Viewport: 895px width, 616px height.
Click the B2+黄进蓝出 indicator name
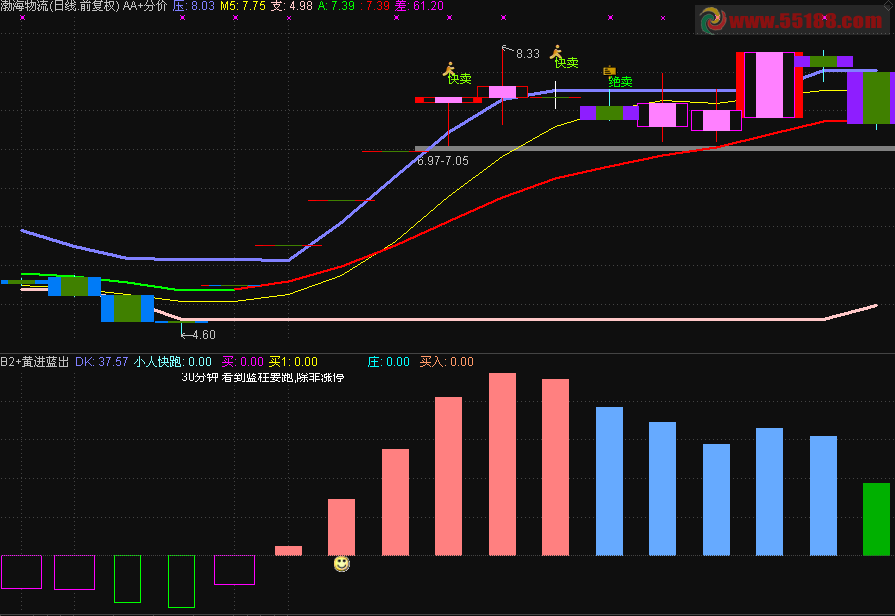(x=35, y=362)
